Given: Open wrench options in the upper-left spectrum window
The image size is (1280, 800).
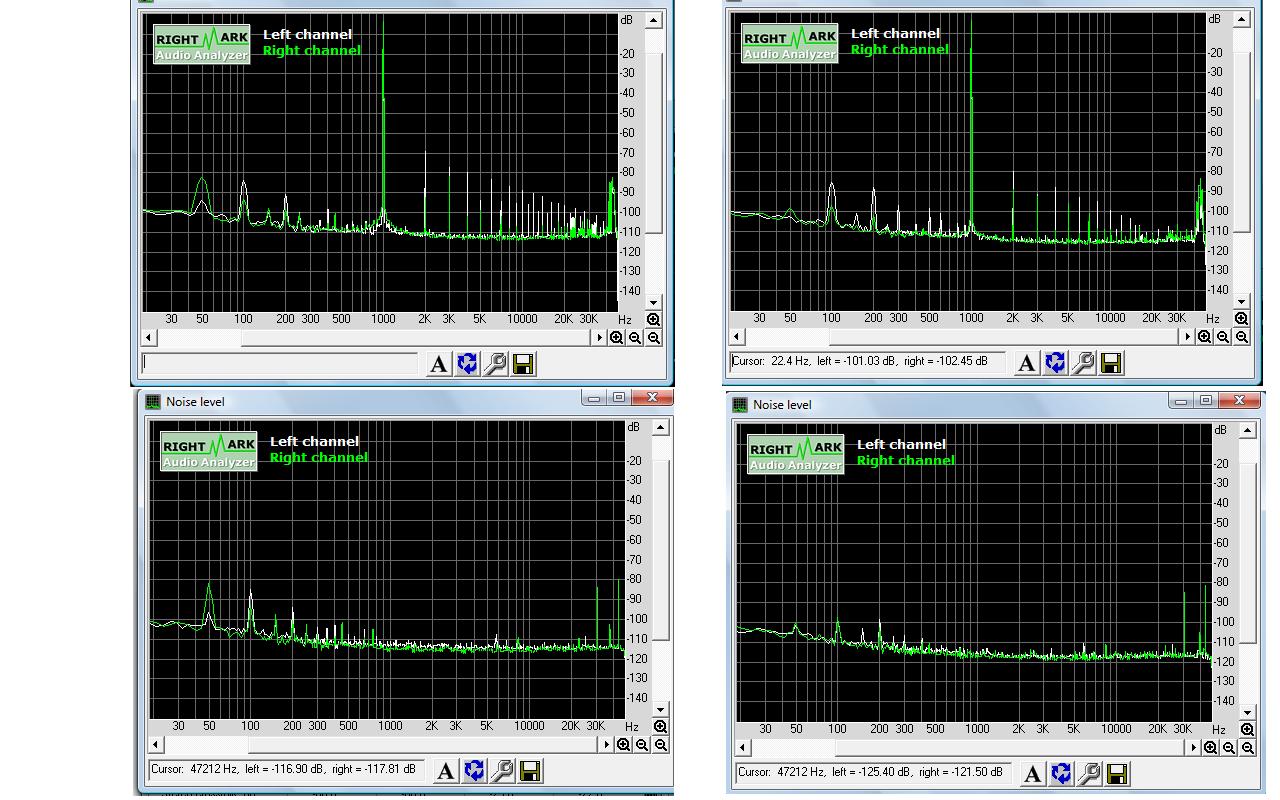Looking at the screenshot, I should (495, 364).
